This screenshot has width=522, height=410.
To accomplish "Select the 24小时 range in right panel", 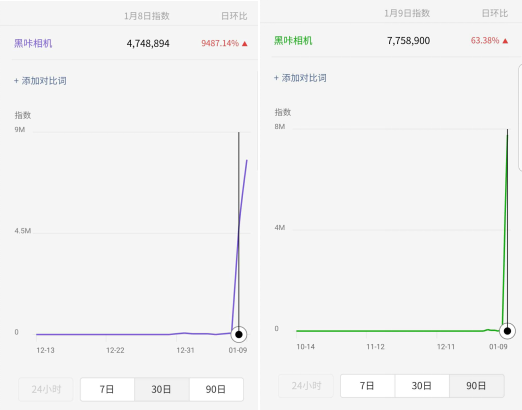I will [x=306, y=386].
